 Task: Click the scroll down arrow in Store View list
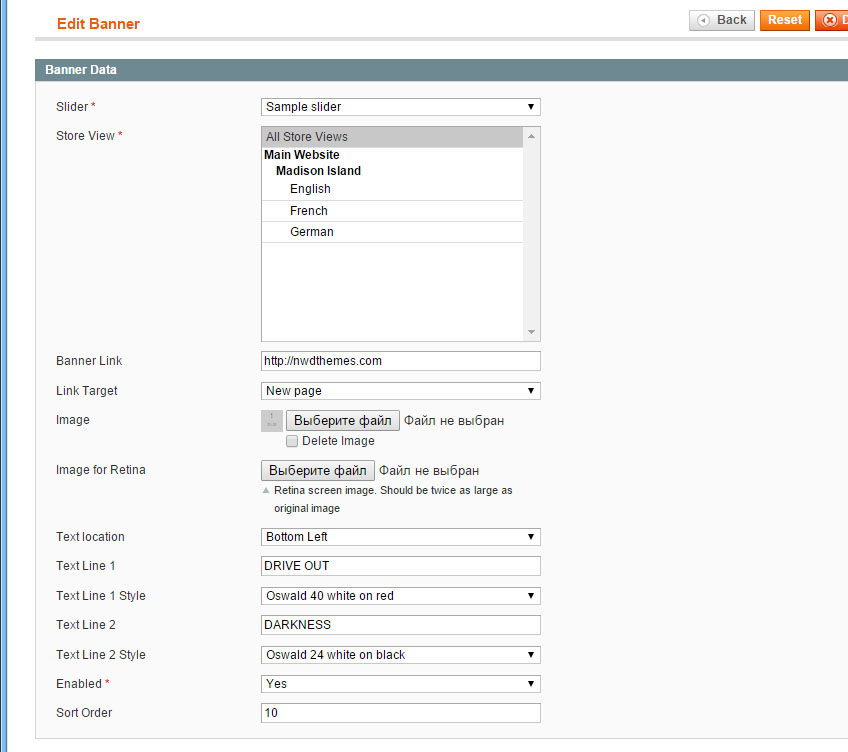coord(531,332)
